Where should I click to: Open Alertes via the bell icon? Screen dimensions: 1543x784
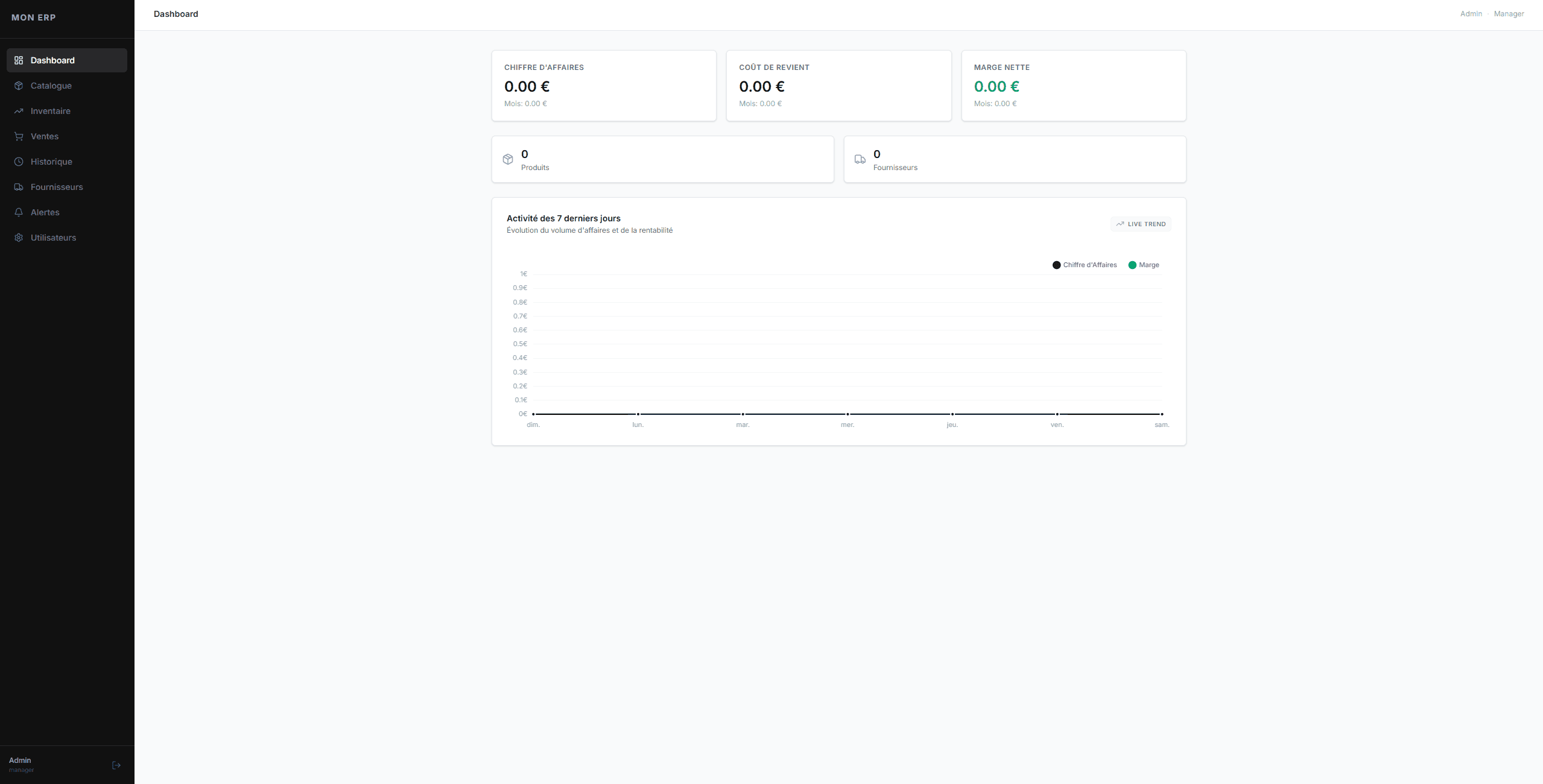[x=19, y=212]
